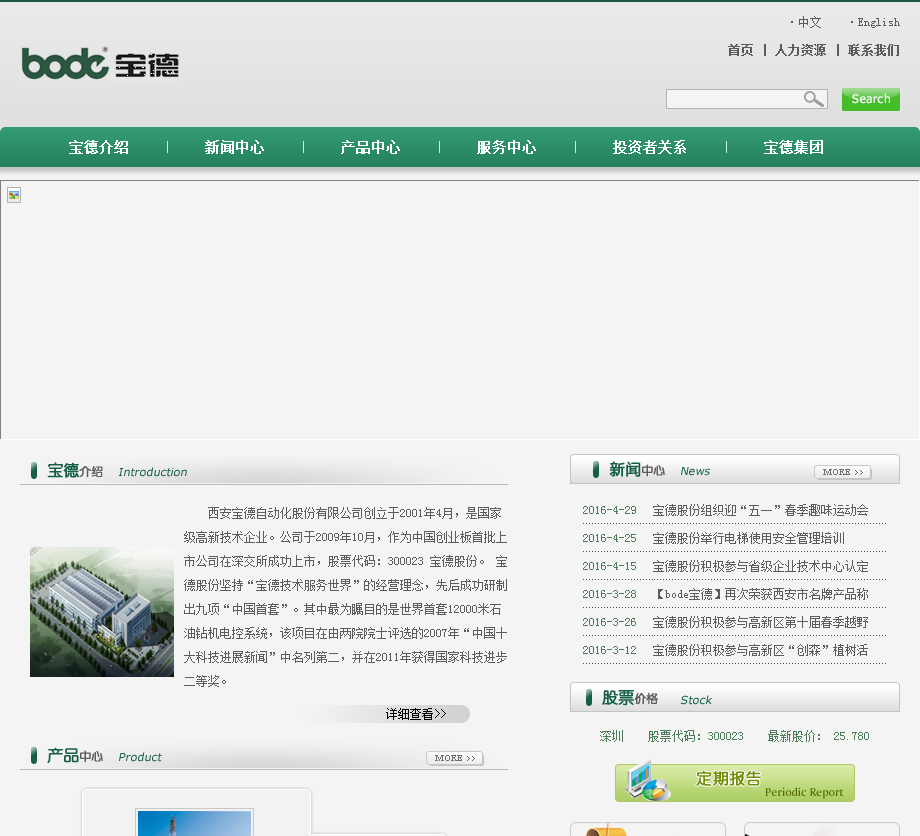This screenshot has width=920, height=836.
Task: Click 详细查看>> under the introduction
Action: [416, 714]
